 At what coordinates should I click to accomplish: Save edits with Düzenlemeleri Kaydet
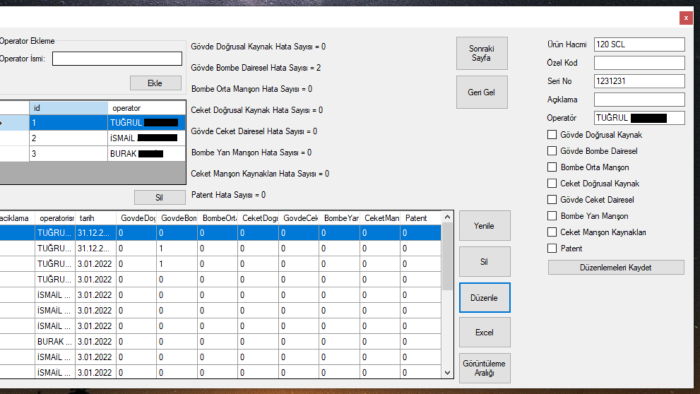616,268
